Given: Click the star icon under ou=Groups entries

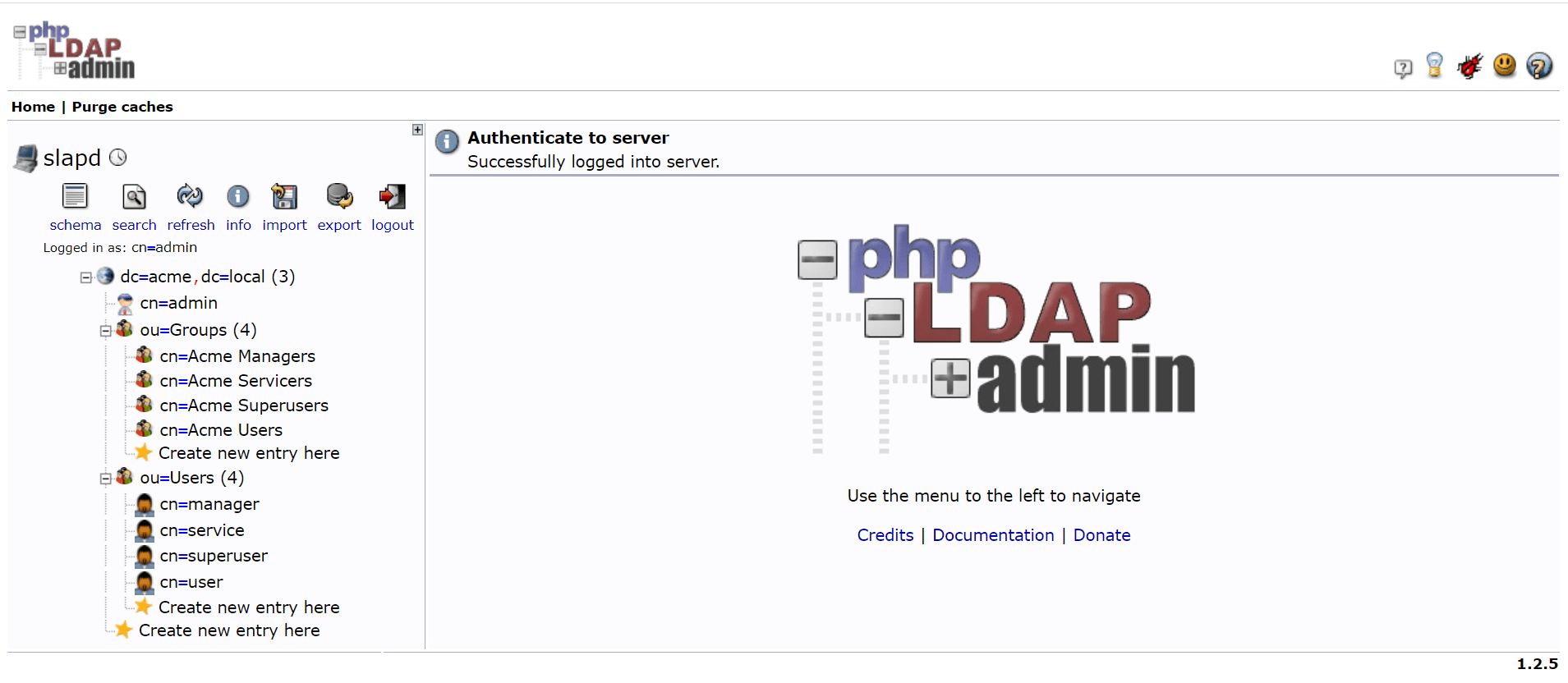Looking at the screenshot, I should coord(143,452).
